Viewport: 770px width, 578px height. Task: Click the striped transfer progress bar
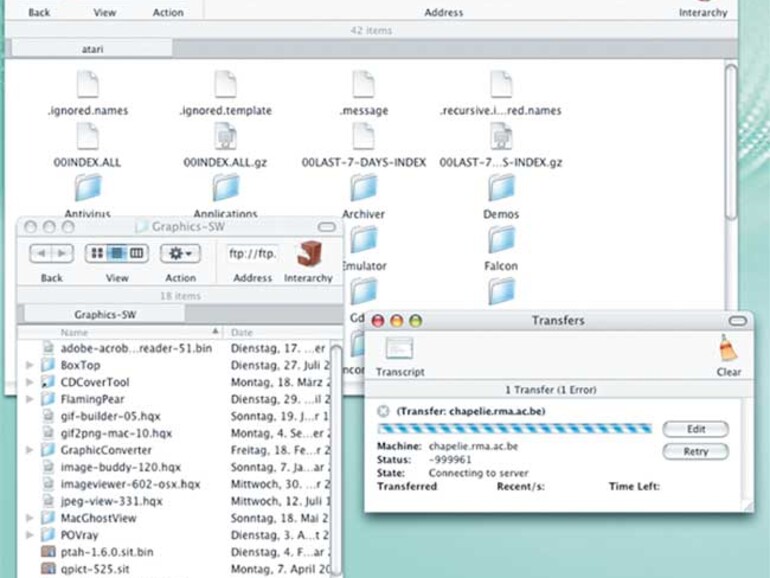[x=514, y=429]
